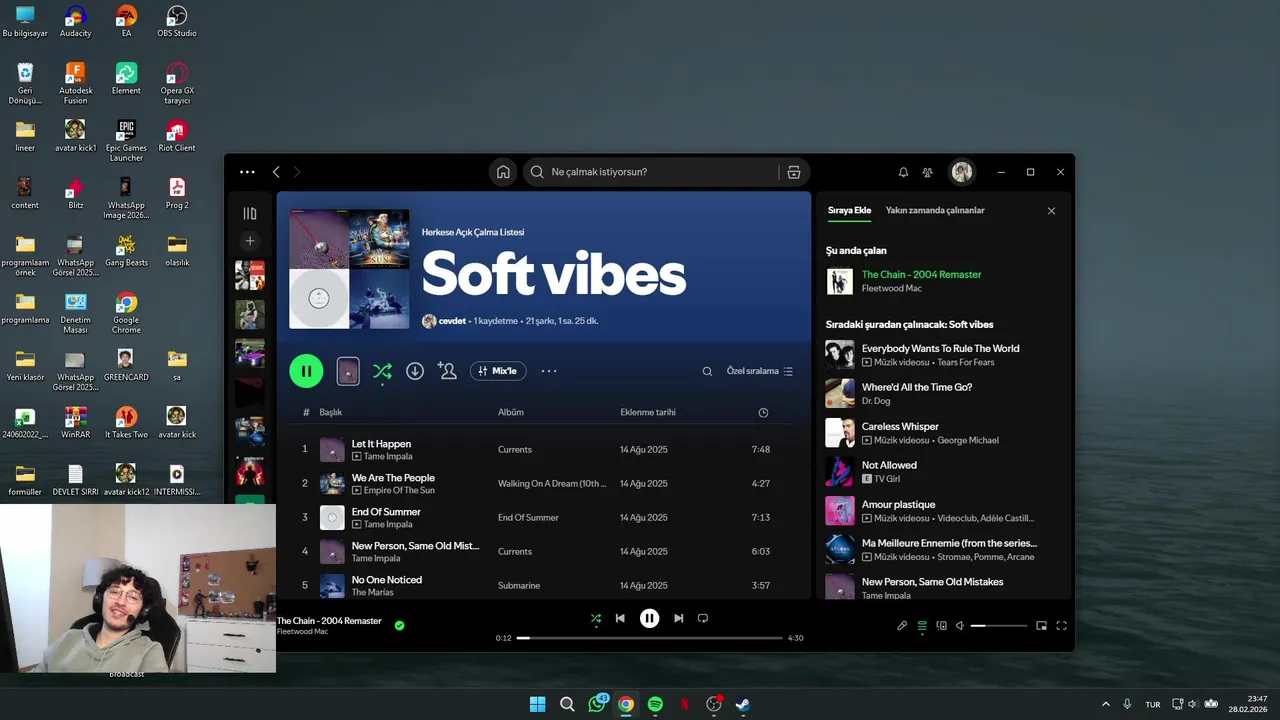Open Steam from the taskbar
This screenshot has height=720, width=1280.
coord(743,704)
